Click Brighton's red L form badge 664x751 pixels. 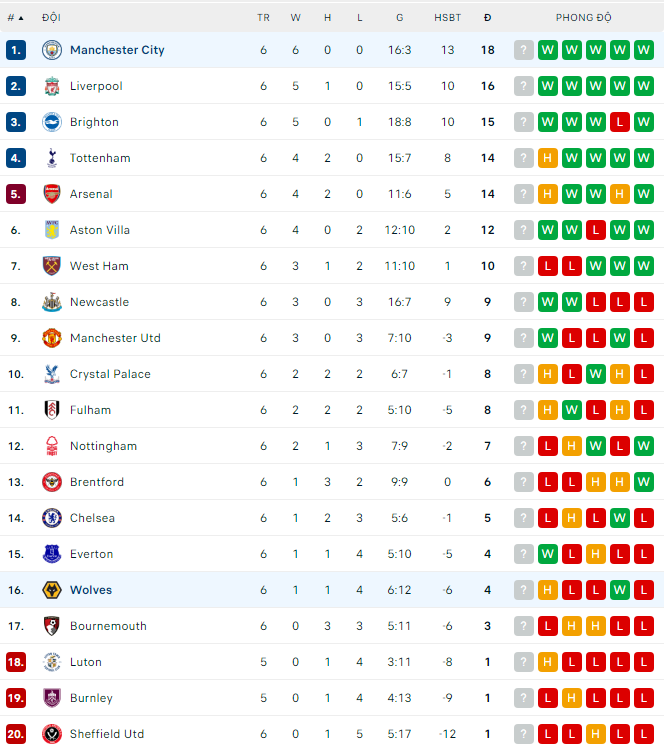coord(620,122)
